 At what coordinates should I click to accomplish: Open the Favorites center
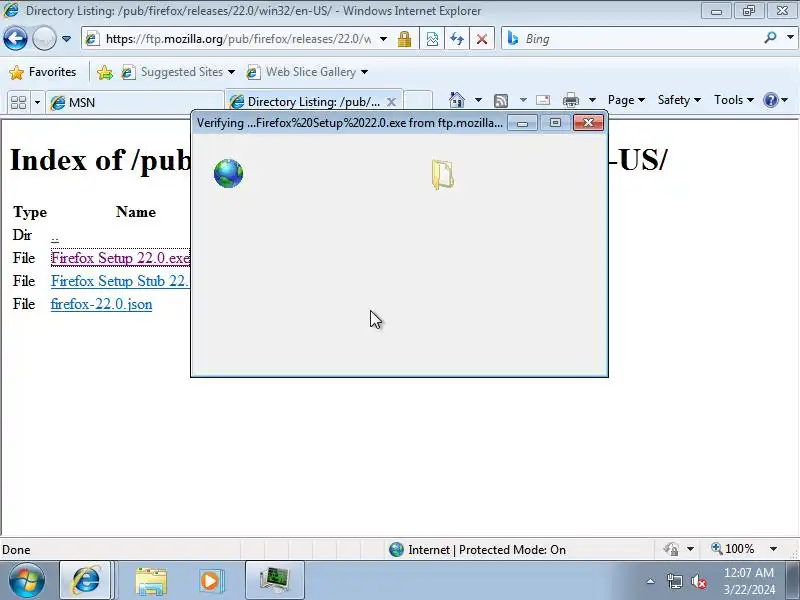point(43,72)
